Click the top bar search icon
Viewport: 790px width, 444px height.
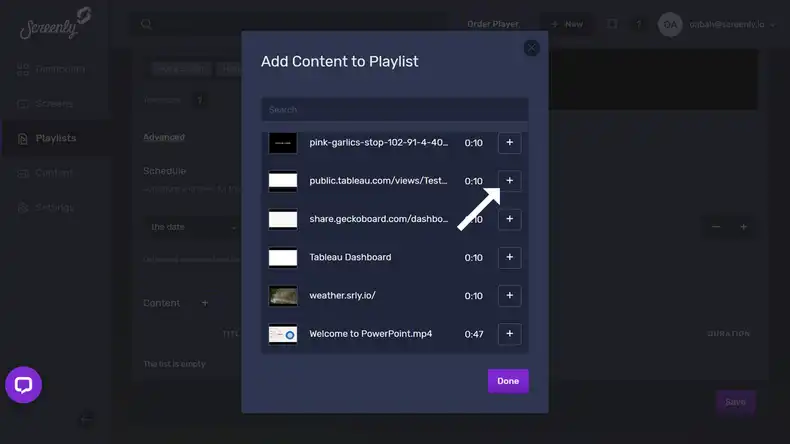coord(146,24)
